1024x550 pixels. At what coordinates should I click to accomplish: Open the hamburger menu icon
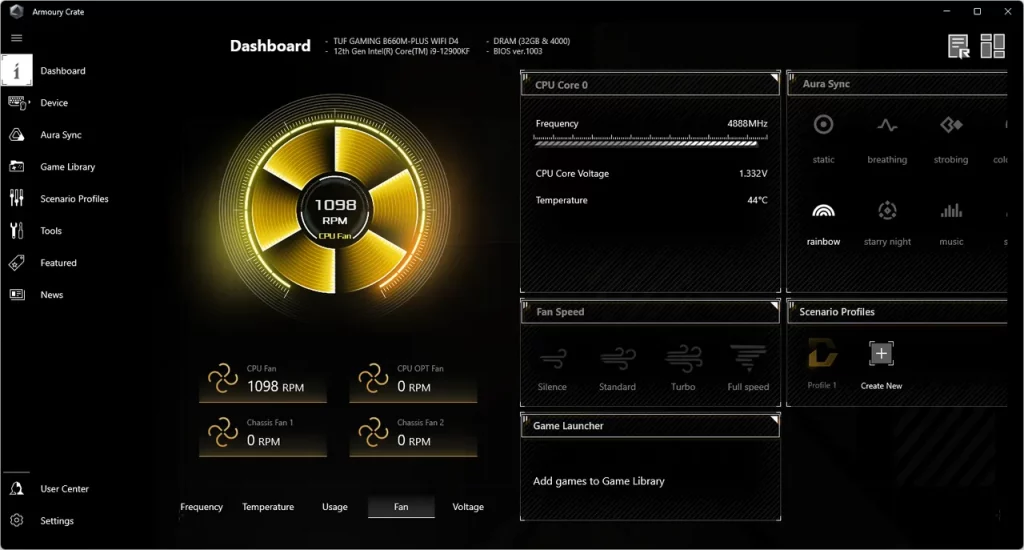pyautogui.click(x=16, y=38)
